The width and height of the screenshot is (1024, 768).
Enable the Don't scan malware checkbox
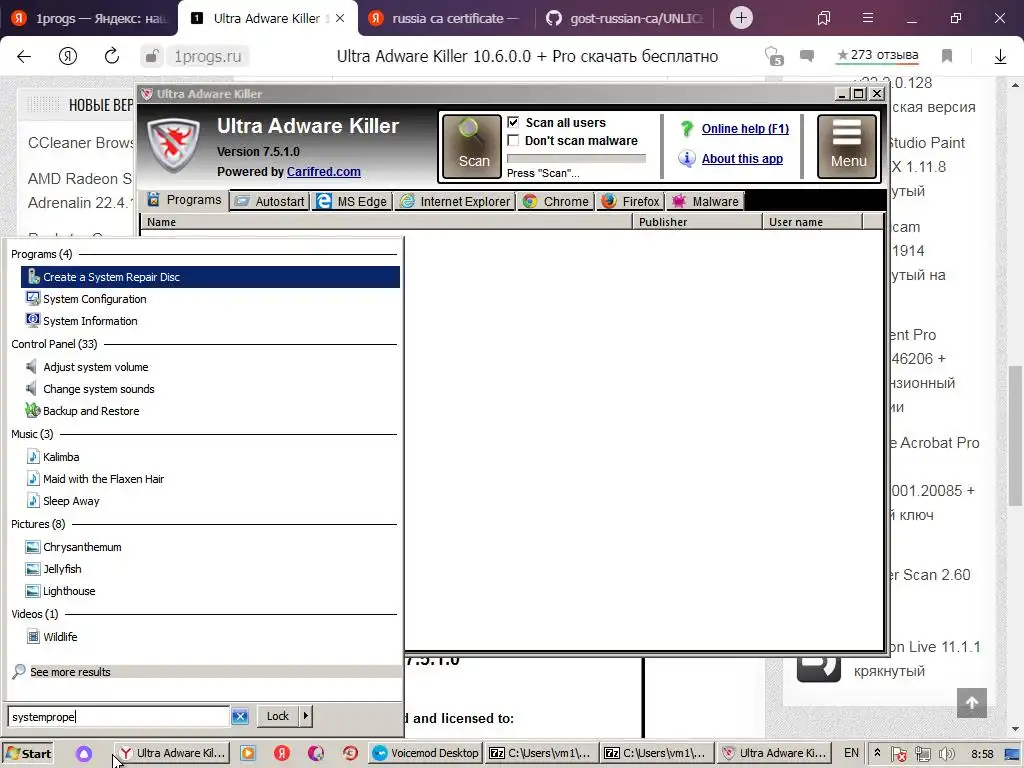tap(513, 140)
